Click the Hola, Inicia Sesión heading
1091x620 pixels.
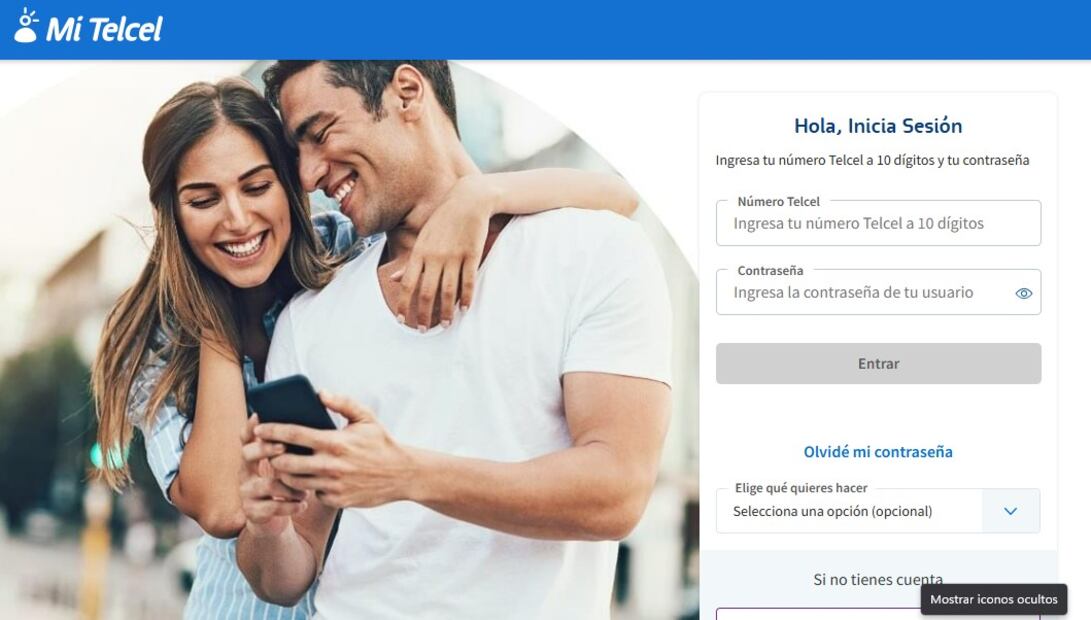[x=878, y=126]
